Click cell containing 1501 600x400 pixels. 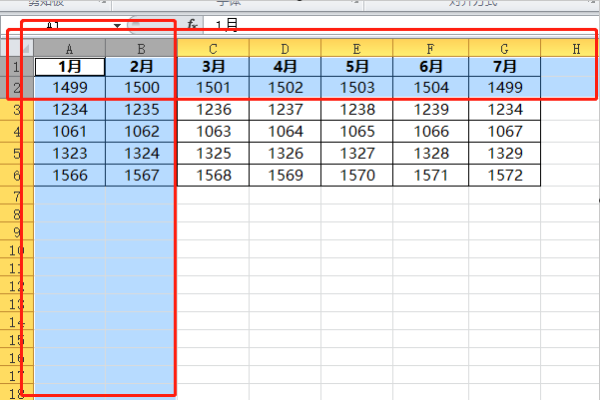[213, 88]
